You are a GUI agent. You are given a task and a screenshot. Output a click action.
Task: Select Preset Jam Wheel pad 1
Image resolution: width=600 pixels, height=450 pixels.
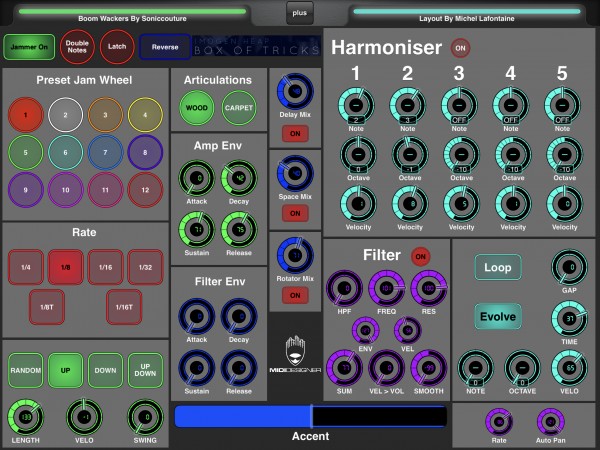click(x=26, y=115)
